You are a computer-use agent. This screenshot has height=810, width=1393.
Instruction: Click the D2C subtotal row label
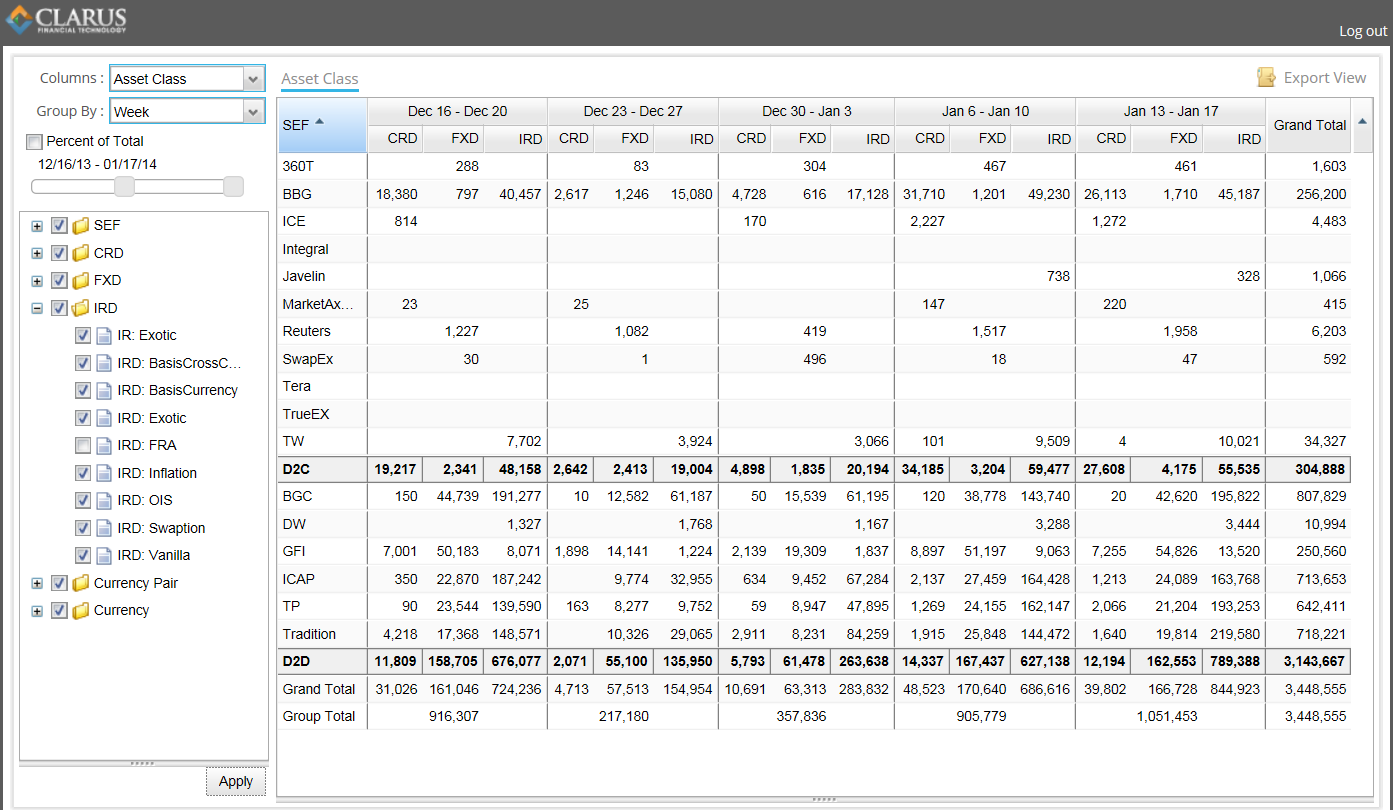click(x=298, y=468)
